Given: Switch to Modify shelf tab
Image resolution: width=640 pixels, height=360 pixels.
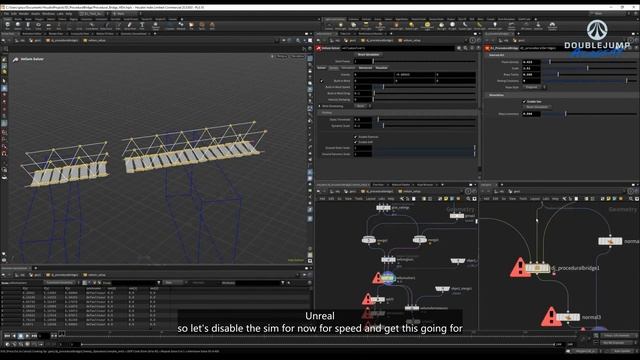Looking at the screenshot, I should click(18, 19).
